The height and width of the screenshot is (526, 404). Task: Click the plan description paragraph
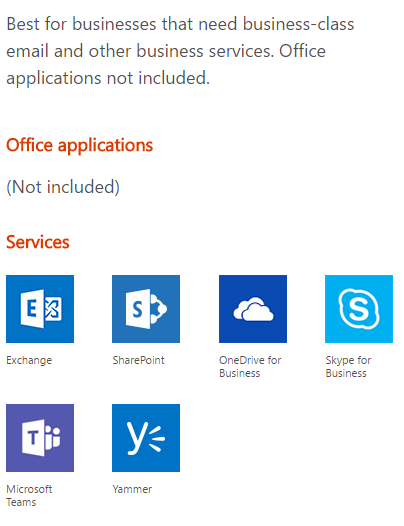(x=180, y=51)
